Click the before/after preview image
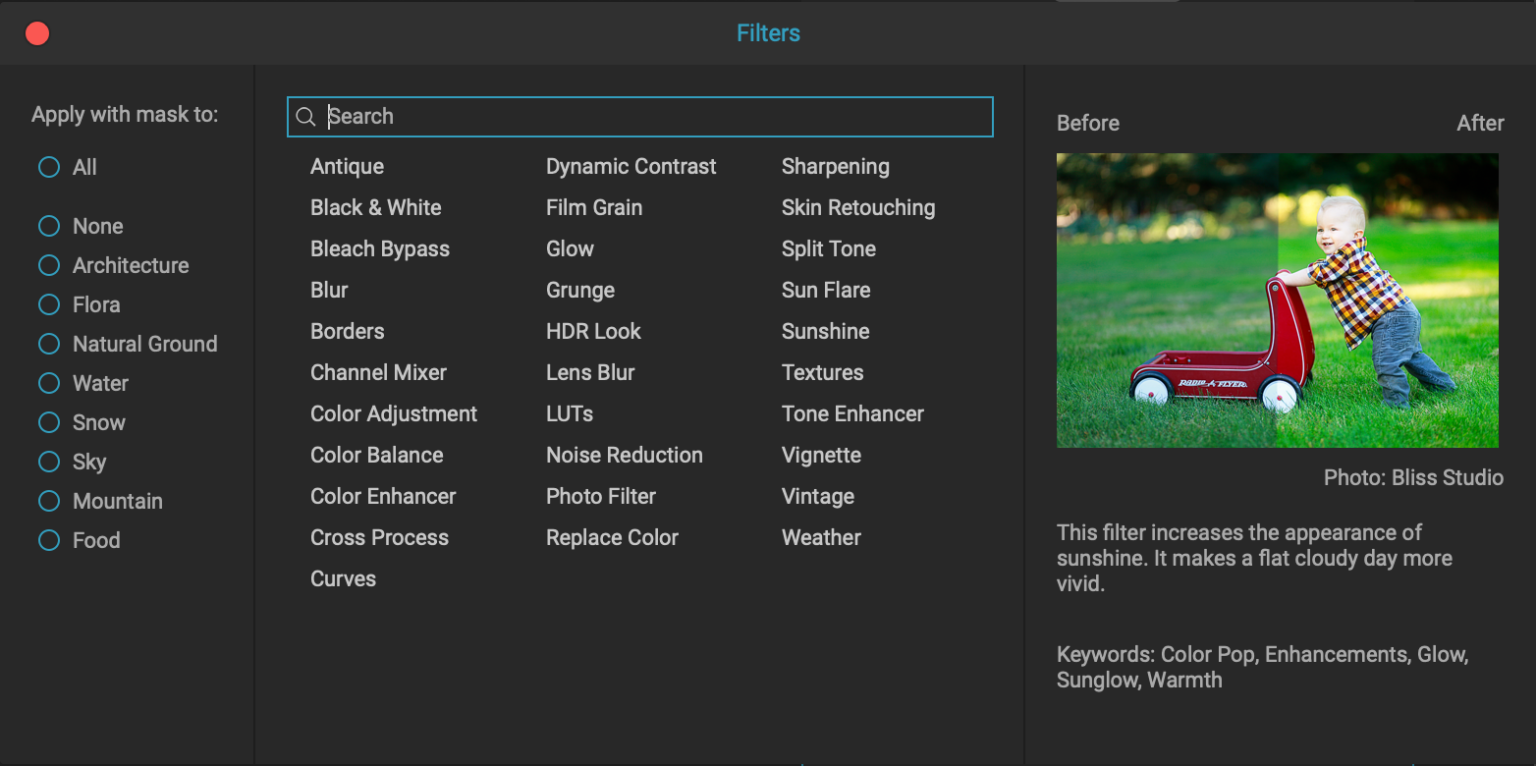 tap(1277, 300)
